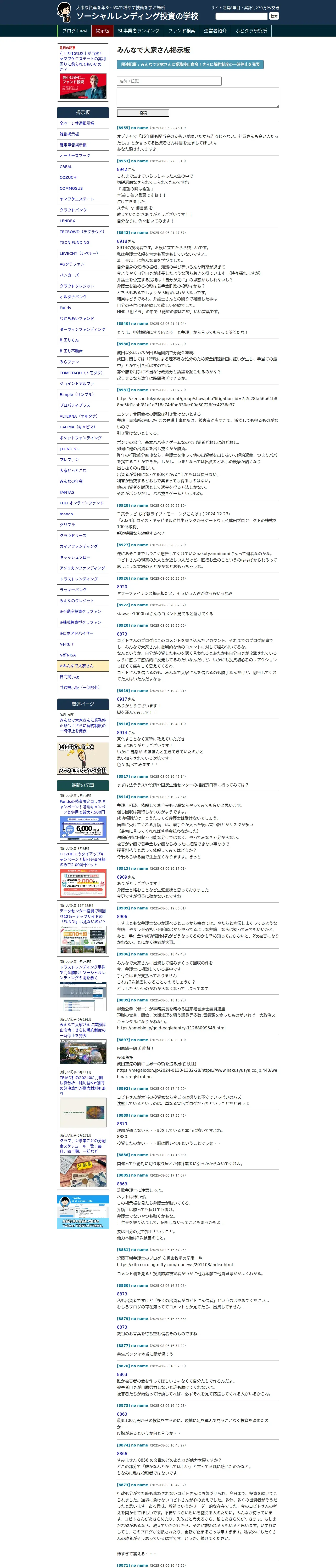The width and height of the screenshot is (336, 1568).
Task: Open COMMOSUS board link
Action: pyautogui.click(x=83, y=188)
